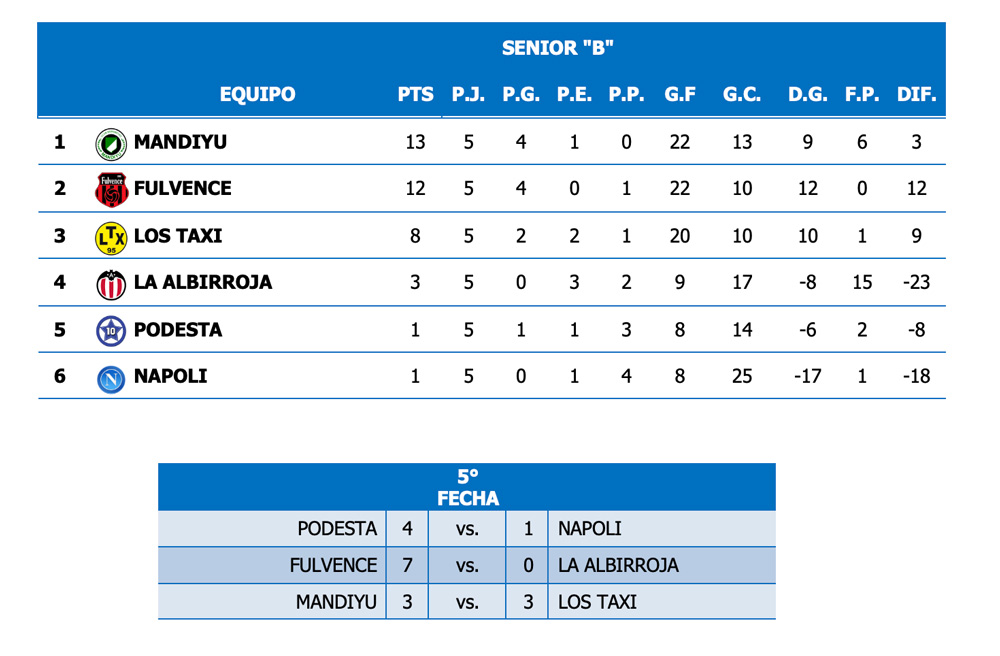
Task: Click LA ALBIRROJA in the fixtures list
Action: [x=618, y=565]
